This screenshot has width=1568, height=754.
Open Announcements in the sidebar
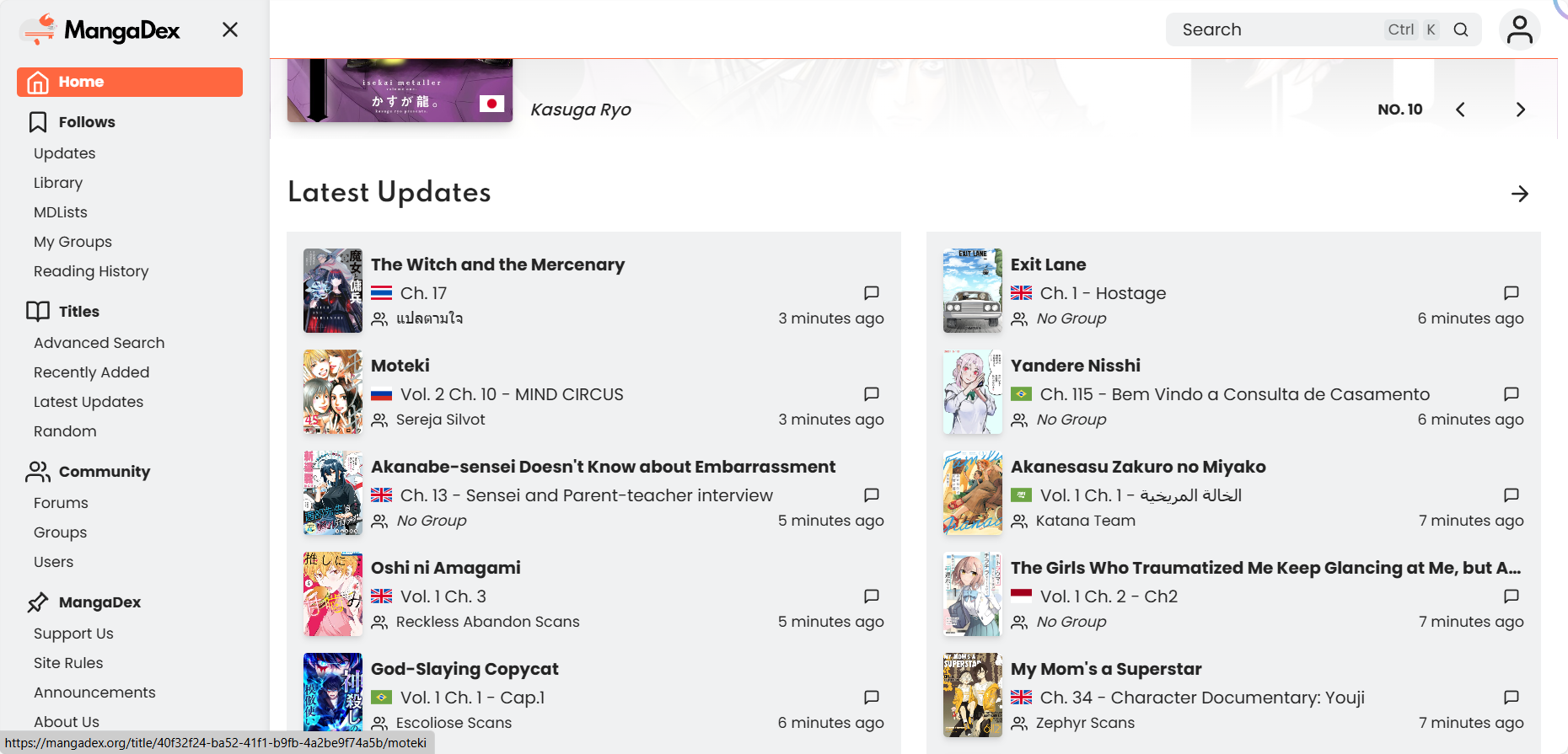click(x=94, y=693)
